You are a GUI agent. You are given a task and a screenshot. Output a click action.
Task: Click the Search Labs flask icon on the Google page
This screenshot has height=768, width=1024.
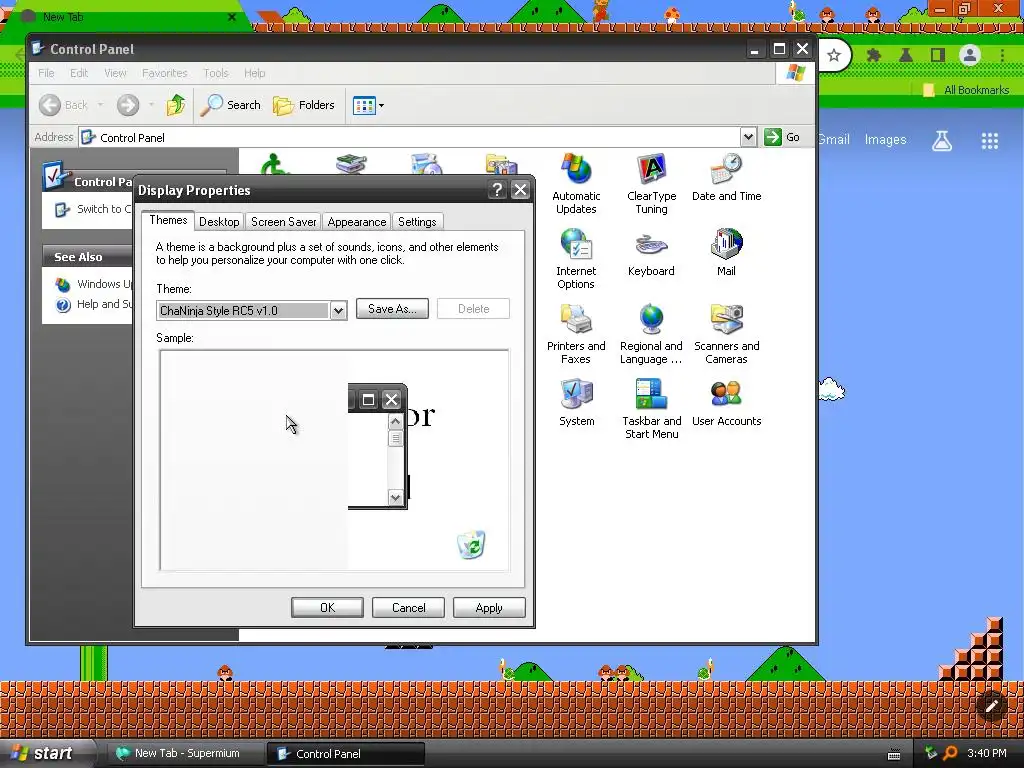pos(942,140)
